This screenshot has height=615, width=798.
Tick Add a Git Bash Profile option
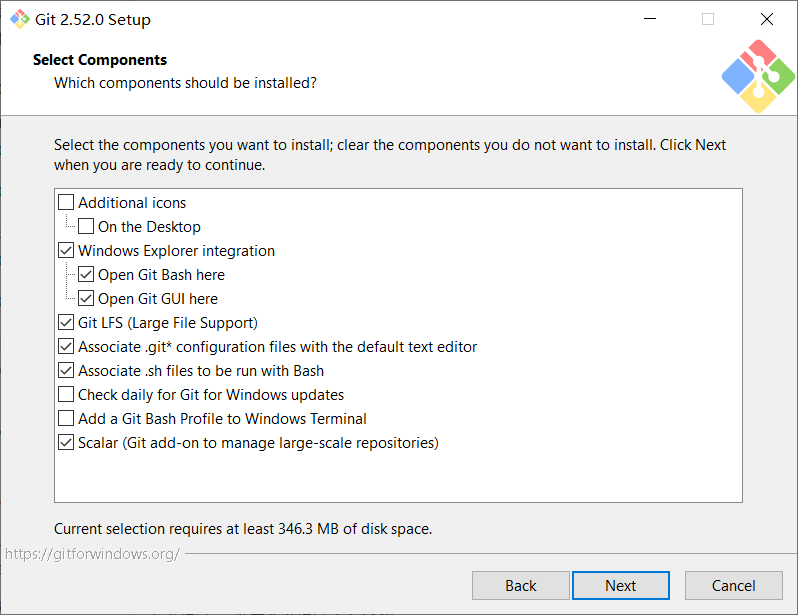coord(66,419)
